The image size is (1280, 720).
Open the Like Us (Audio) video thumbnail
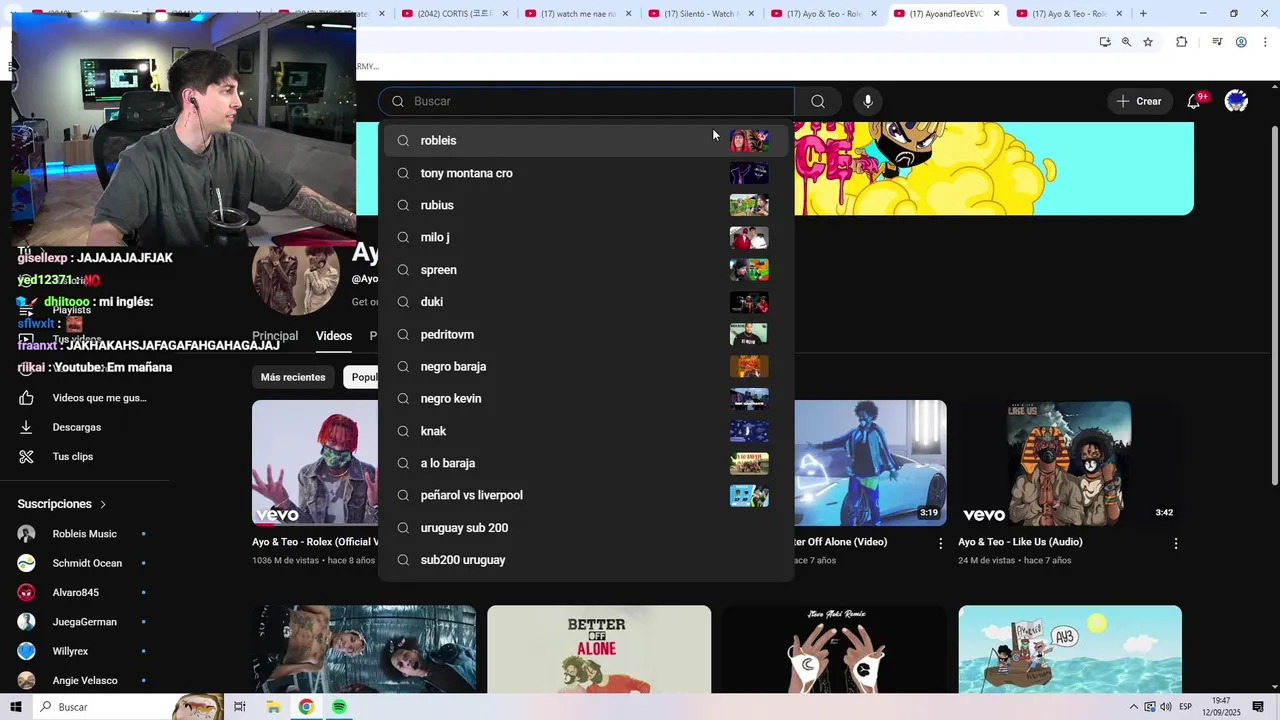pos(1070,463)
